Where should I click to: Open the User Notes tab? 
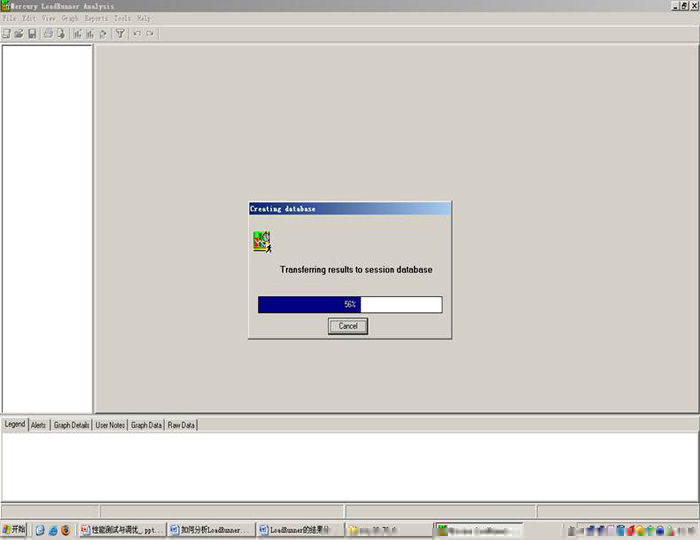tap(110, 425)
